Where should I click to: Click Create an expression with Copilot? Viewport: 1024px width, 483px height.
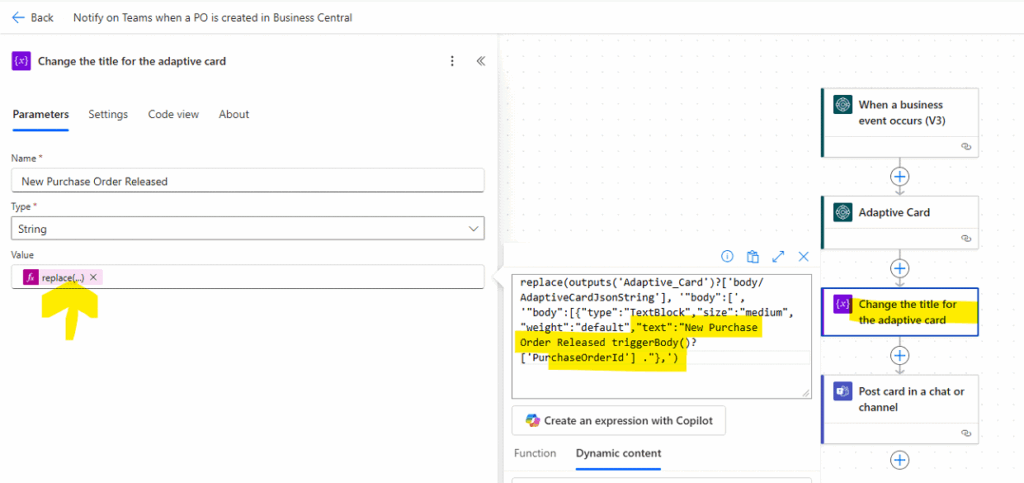click(618, 420)
